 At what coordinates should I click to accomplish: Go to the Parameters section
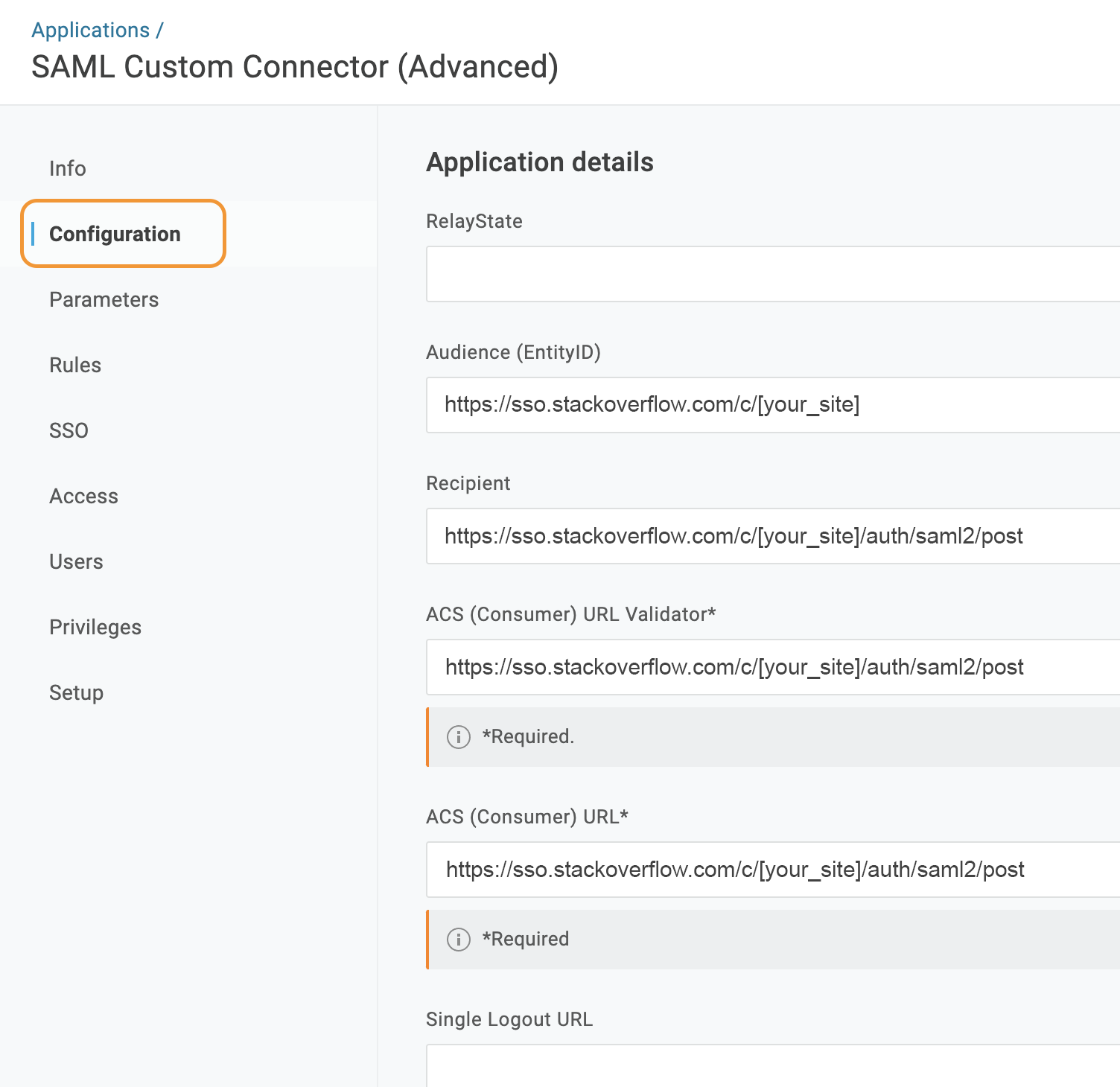coord(104,300)
